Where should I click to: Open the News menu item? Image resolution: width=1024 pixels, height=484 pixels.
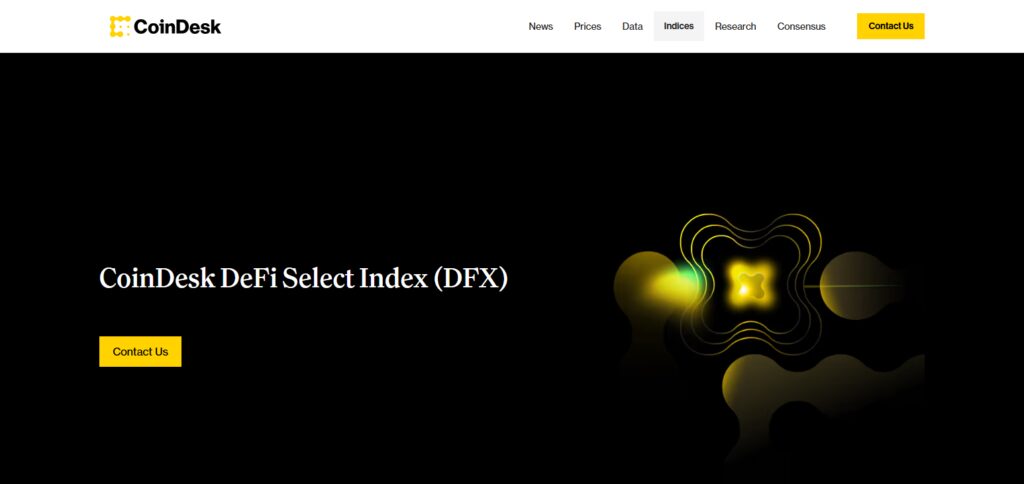(541, 26)
